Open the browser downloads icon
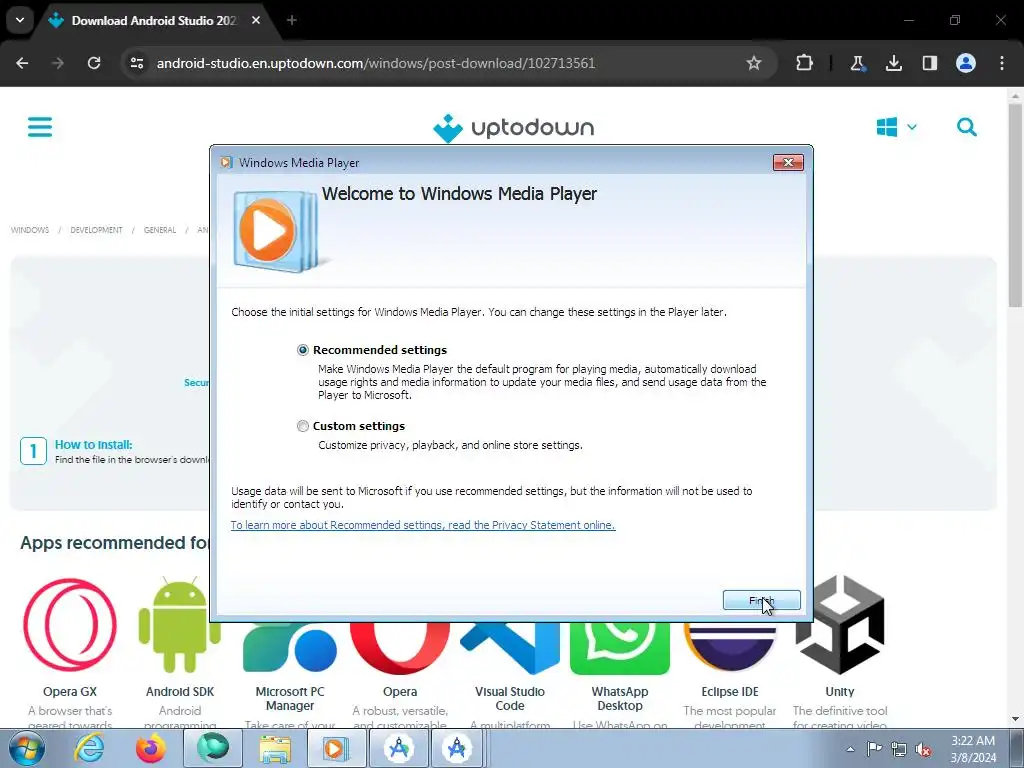 893,63
